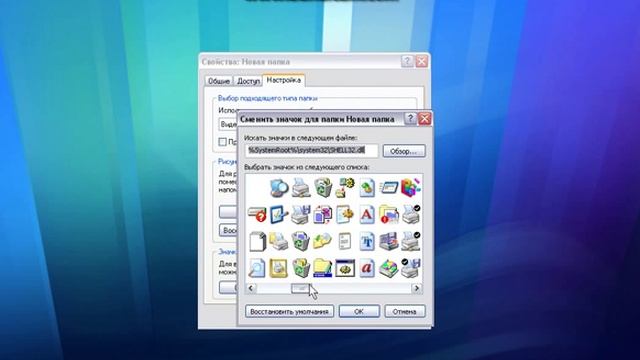This screenshot has width=640, height=360.
Task: Choose the colorful cubes icon
Action: coord(410,188)
